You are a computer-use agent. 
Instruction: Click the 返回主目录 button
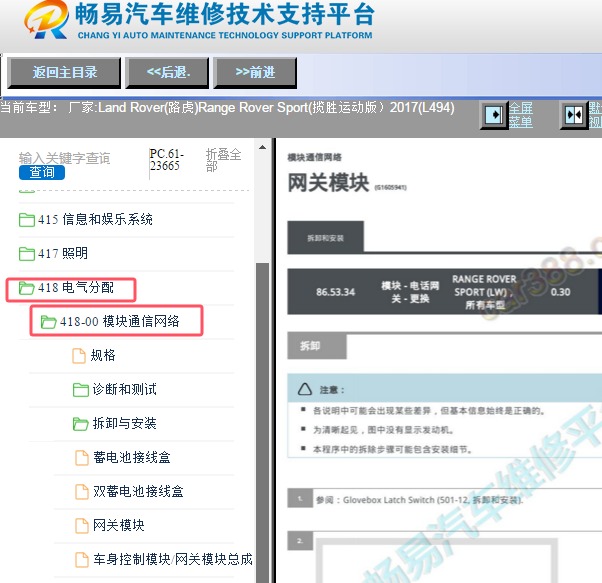pos(64,73)
